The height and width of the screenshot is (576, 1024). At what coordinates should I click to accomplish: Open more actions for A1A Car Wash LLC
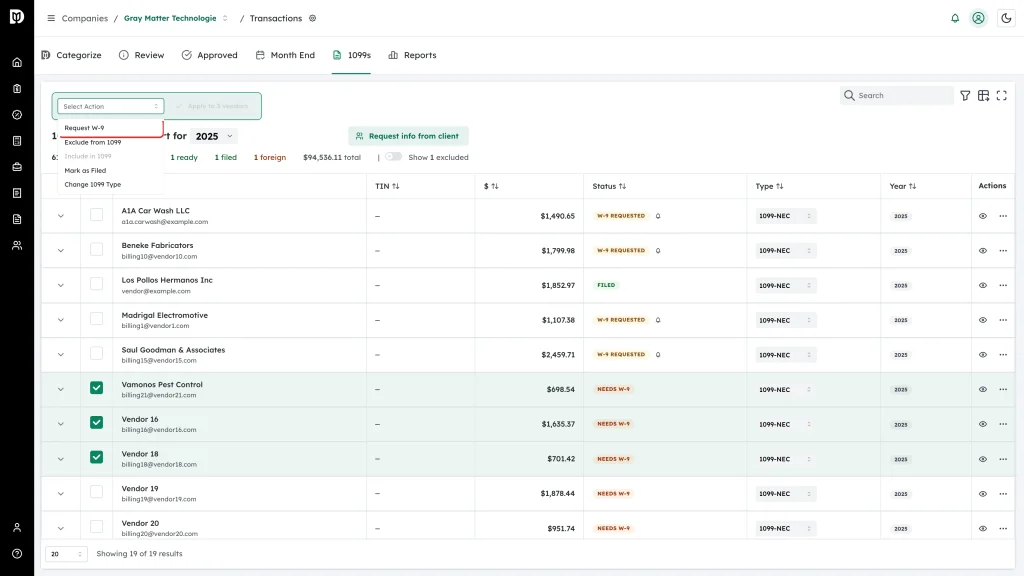click(1003, 216)
